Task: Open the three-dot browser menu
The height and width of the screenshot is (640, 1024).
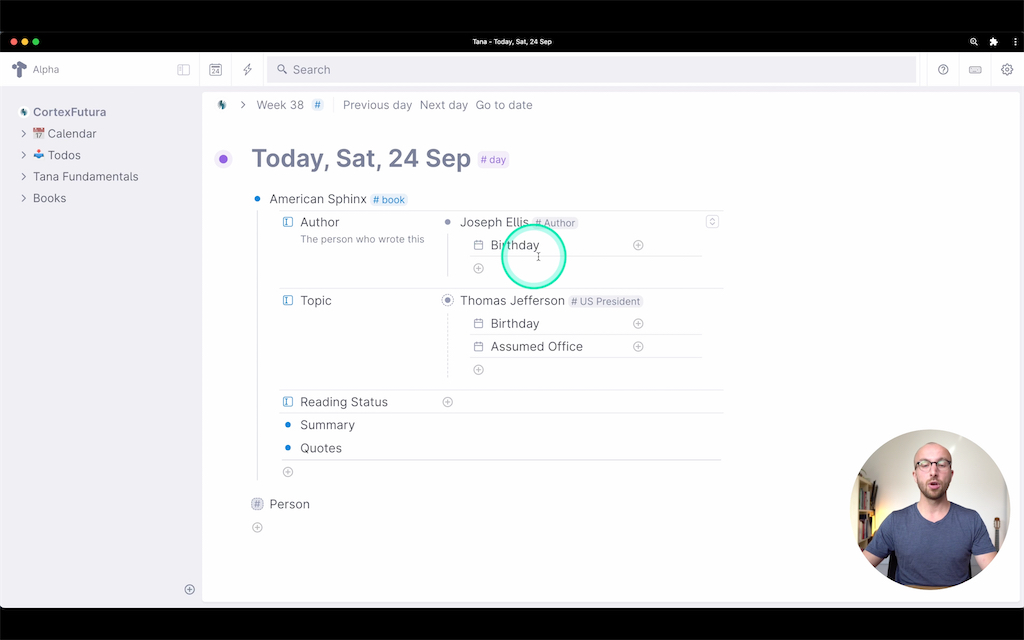Action: point(1015,42)
